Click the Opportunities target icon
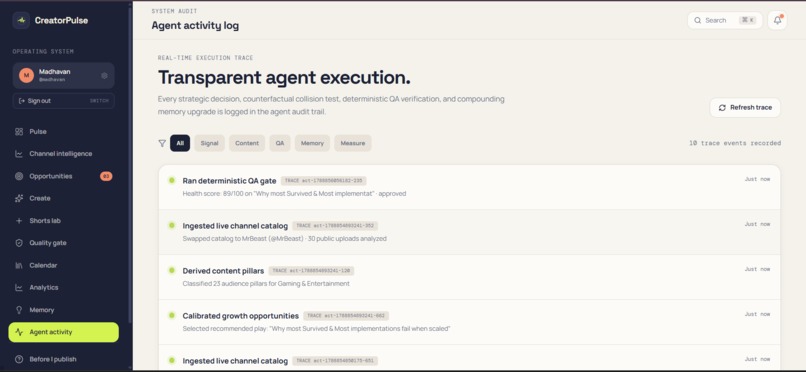This screenshot has height=372, width=806. click(19, 176)
